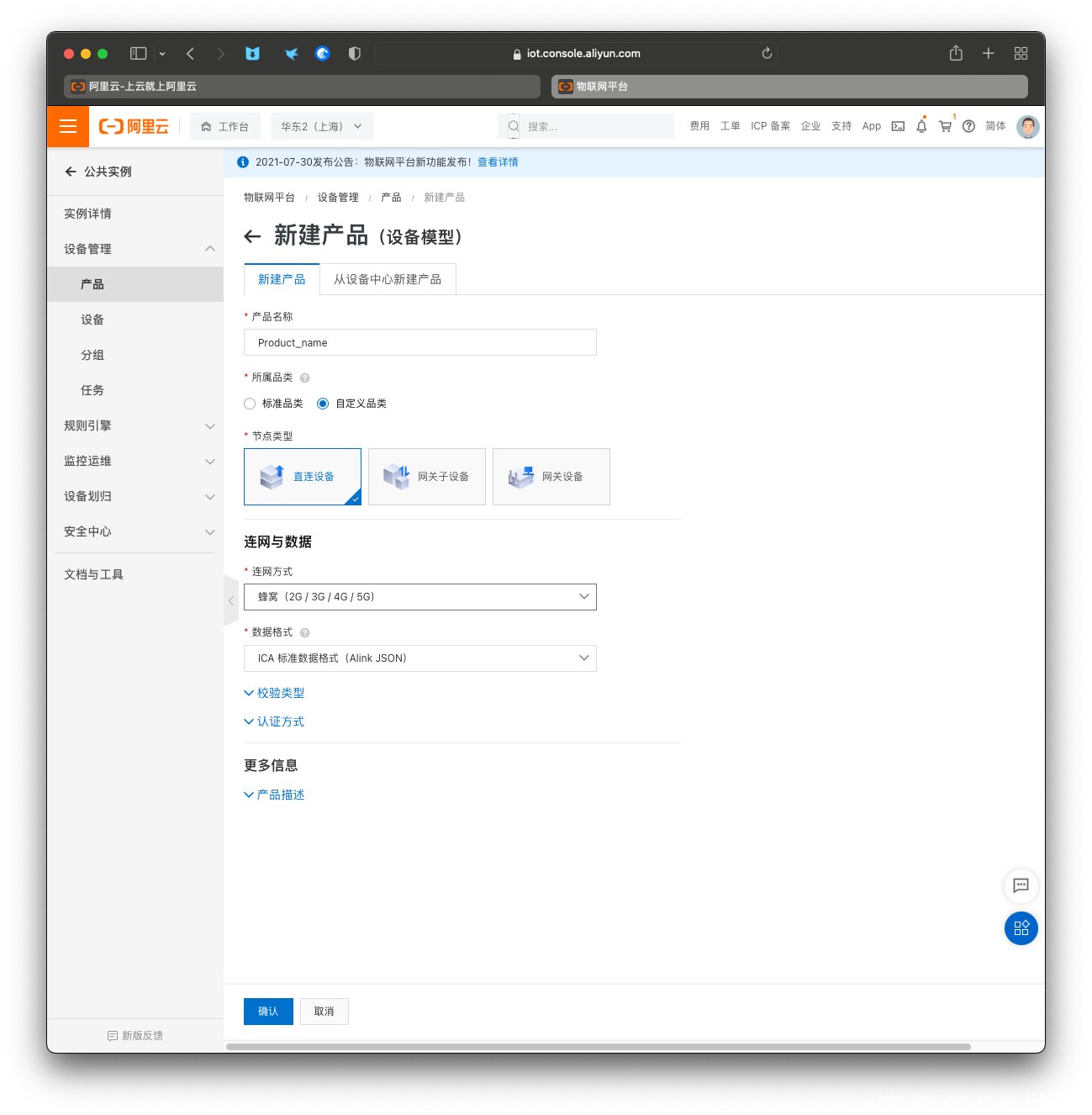The height and width of the screenshot is (1115, 1092).
Task: Open the Cloud Shell terminal icon
Action: click(898, 126)
